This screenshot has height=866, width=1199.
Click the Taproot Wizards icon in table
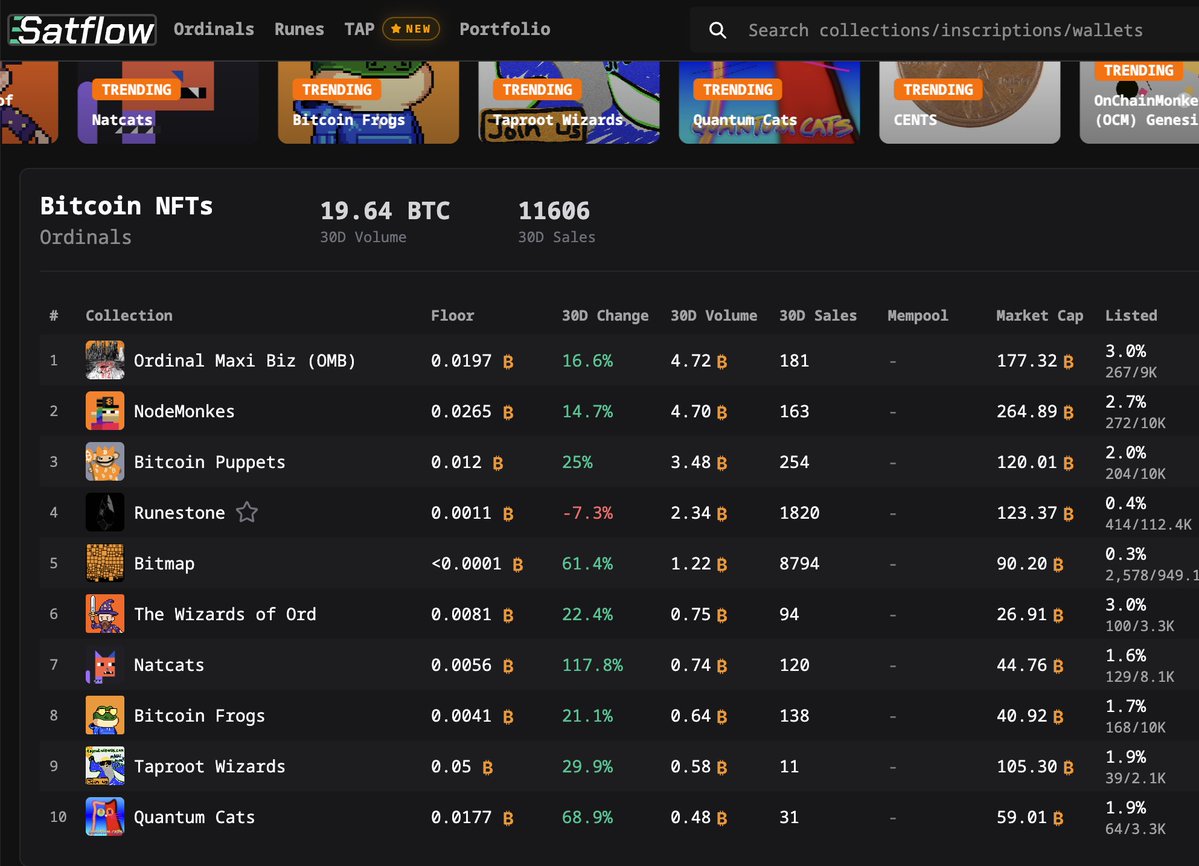tap(105, 766)
